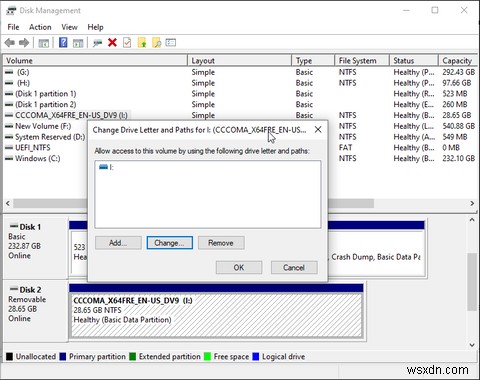Click the File System column header

(362, 61)
